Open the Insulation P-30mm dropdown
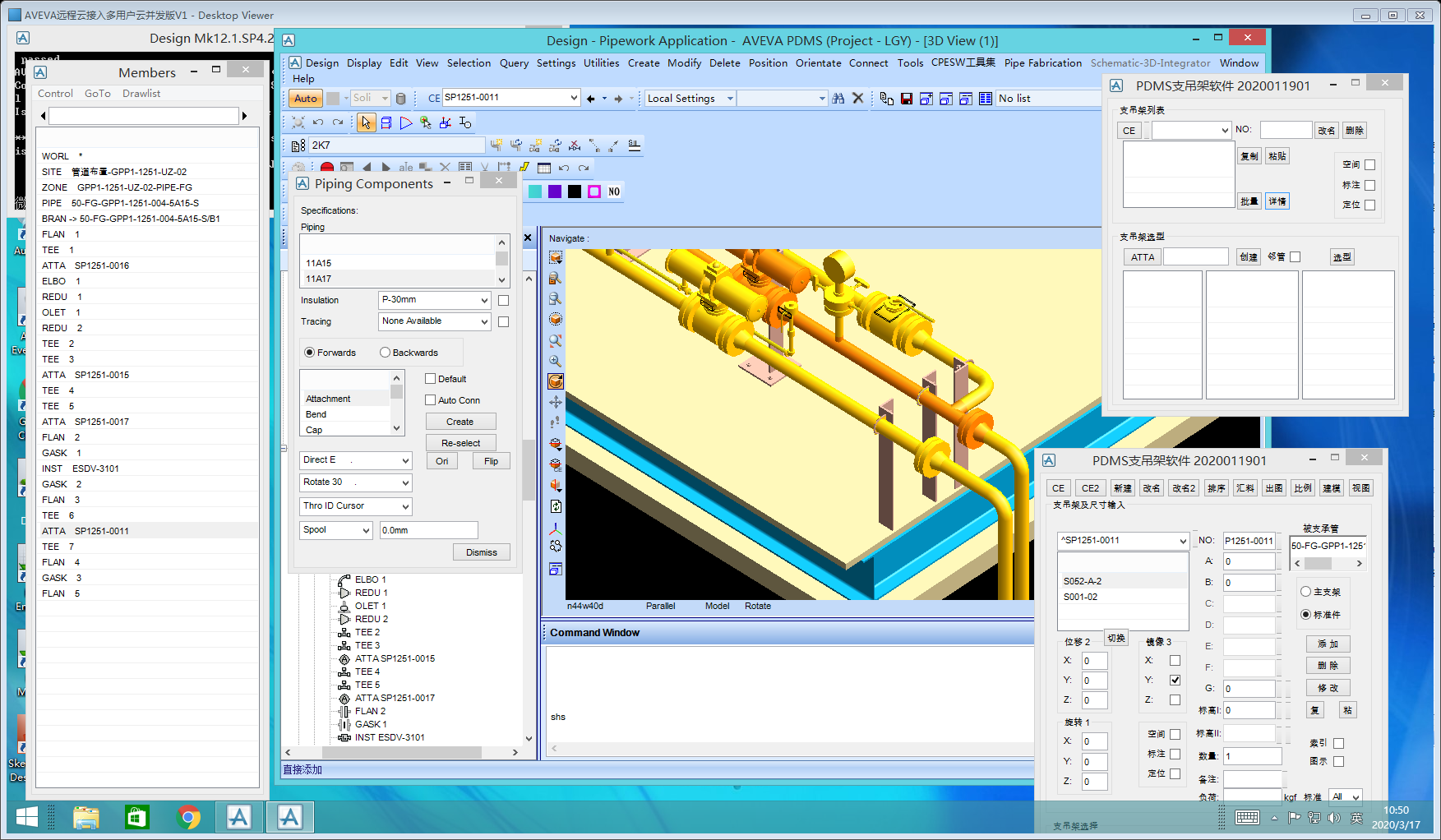The image size is (1441, 840). [484, 300]
